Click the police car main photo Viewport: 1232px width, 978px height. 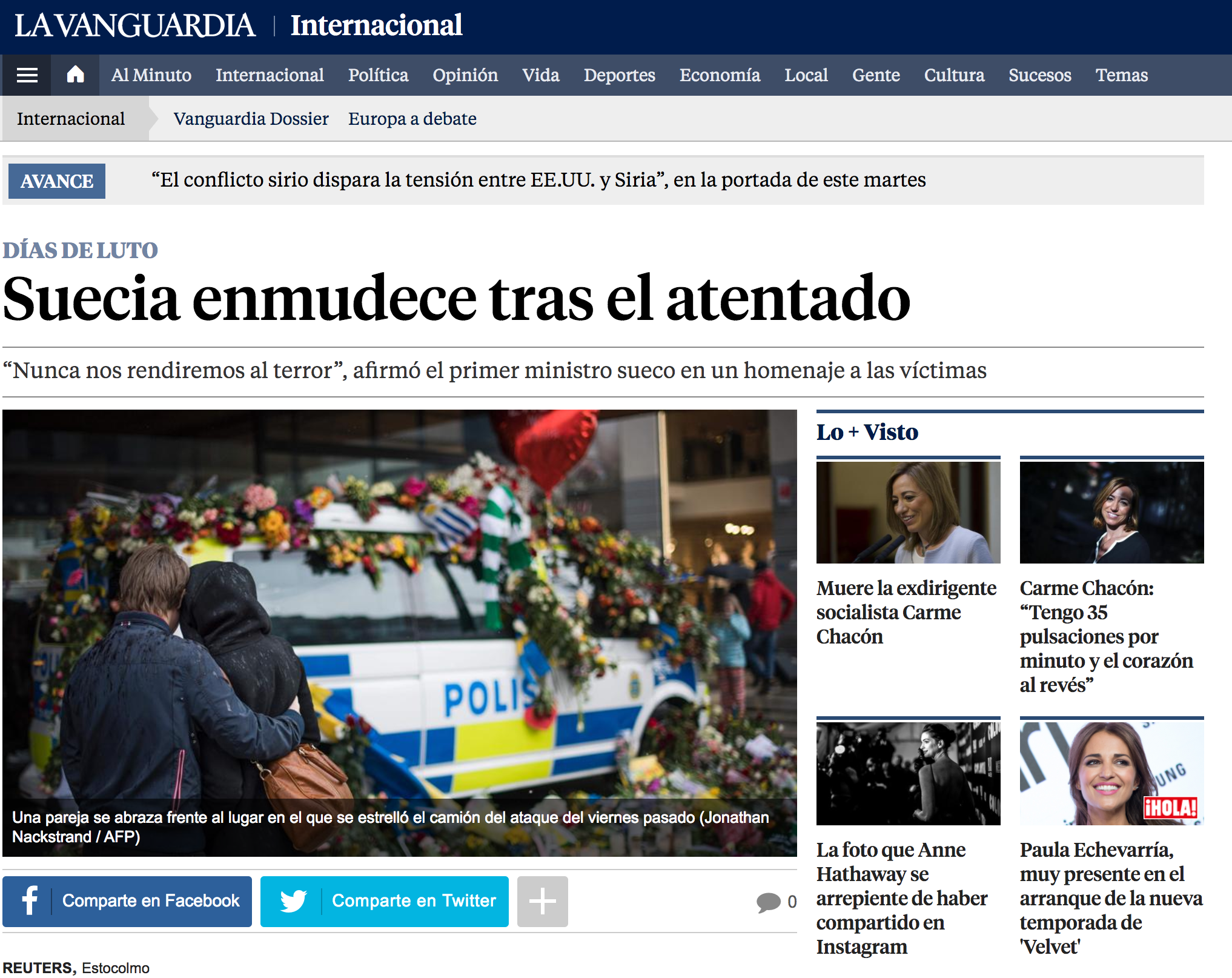400,633
